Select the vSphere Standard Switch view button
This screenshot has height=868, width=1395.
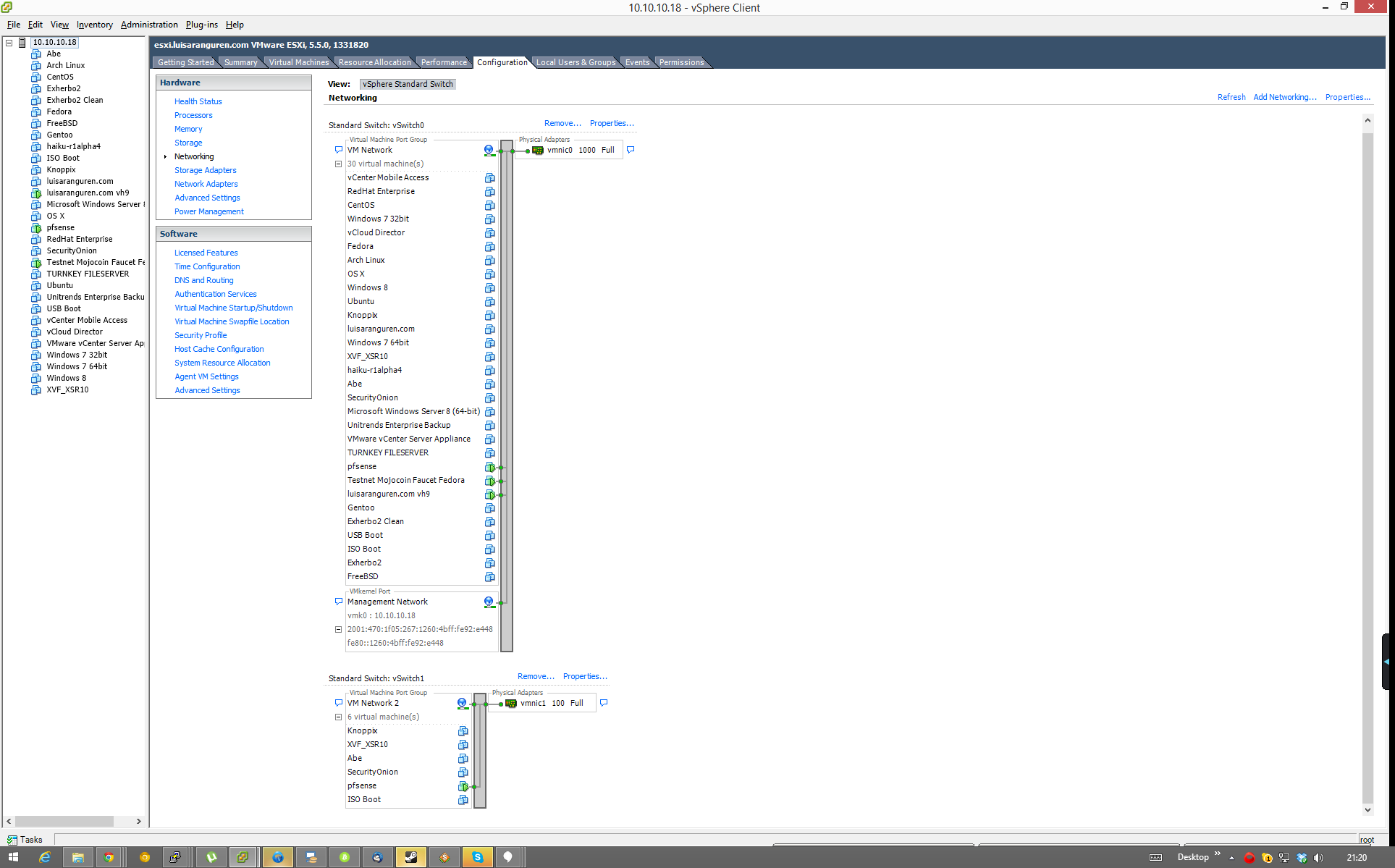(408, 84)
